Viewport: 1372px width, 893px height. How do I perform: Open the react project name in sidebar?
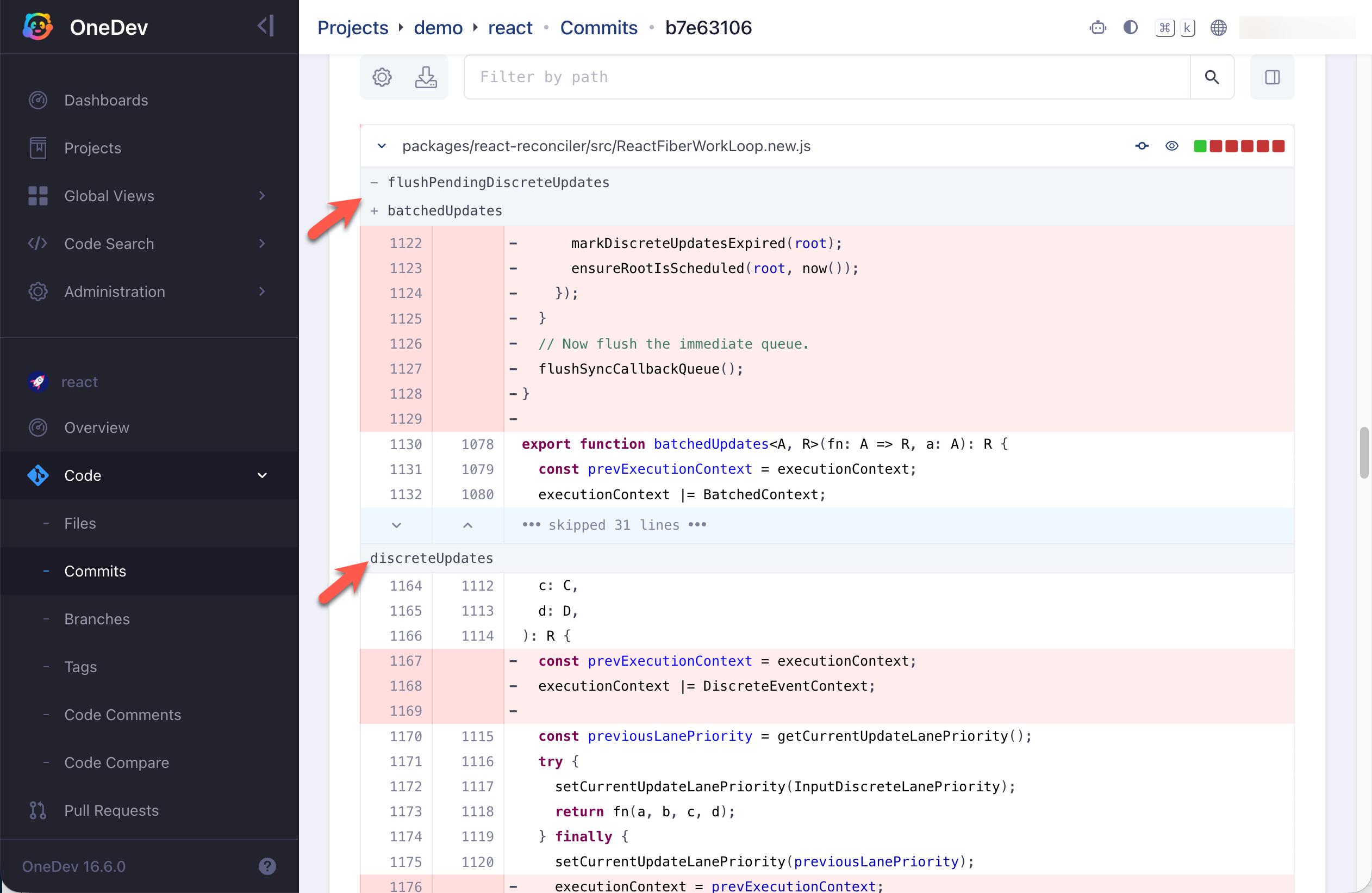(x=79, y=381)
